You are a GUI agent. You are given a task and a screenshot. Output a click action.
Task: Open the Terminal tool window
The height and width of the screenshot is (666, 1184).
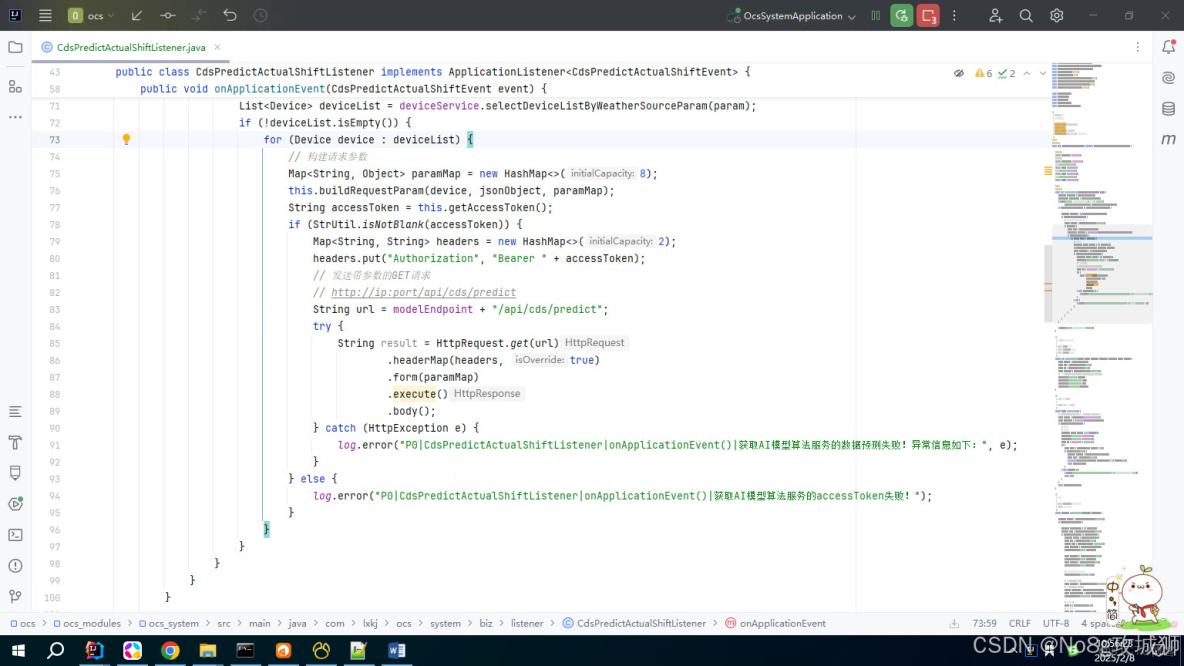pos(14,536)
